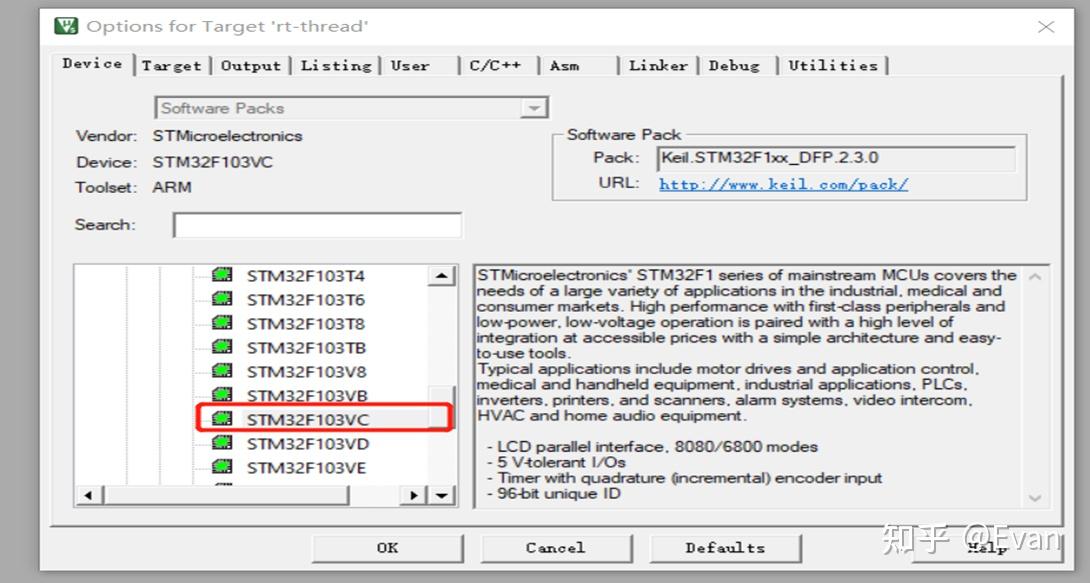This screenshot has height=583, width=1090.
Task: Switch to the Linker tab
Action: (x=658, y=64)
